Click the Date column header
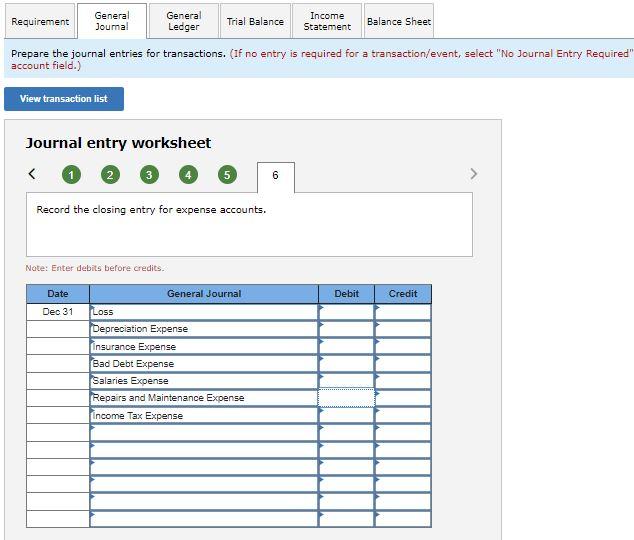The width and height of the screenshot is (634, 540). click(x=58, y=294)
